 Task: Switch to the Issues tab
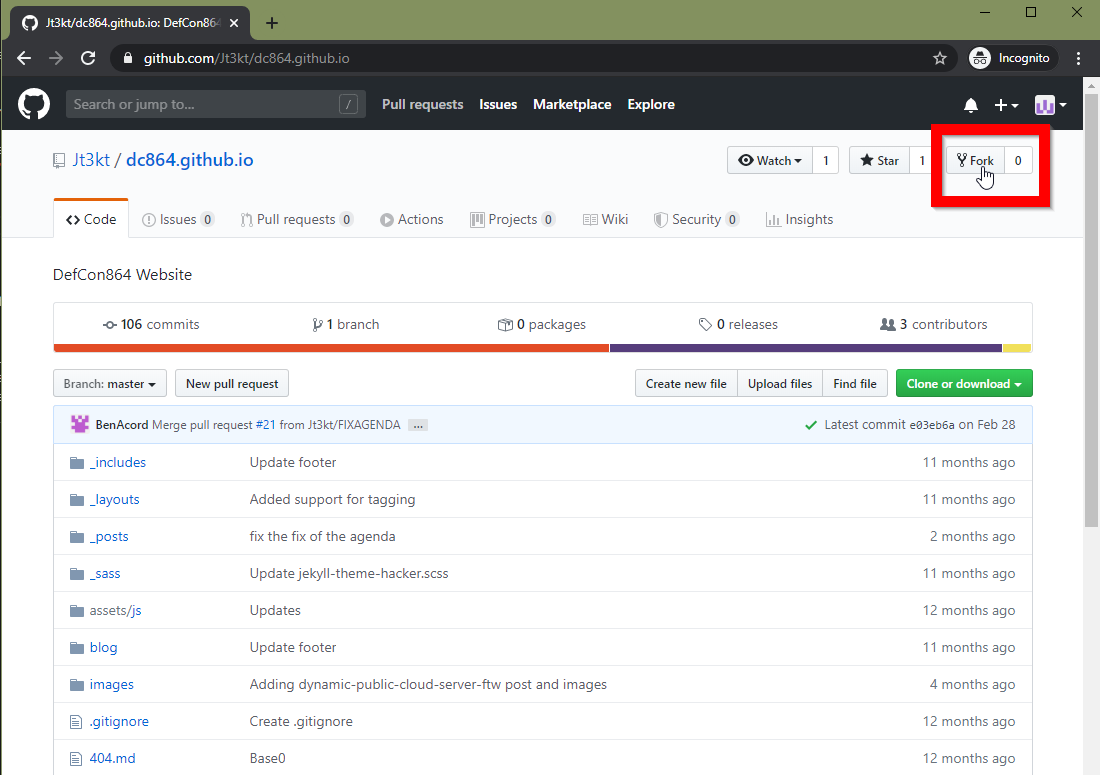coord(178,218)
